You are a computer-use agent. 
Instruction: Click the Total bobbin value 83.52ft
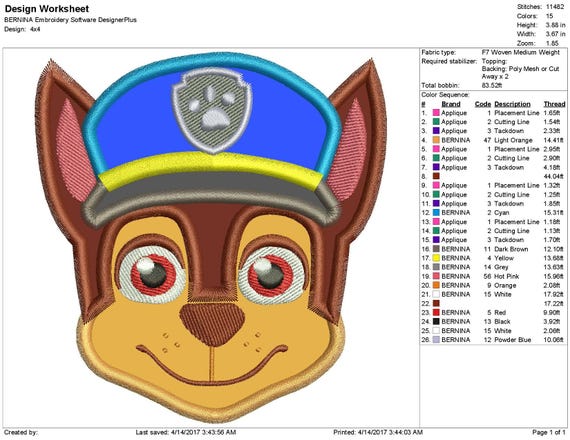(491, 85)
